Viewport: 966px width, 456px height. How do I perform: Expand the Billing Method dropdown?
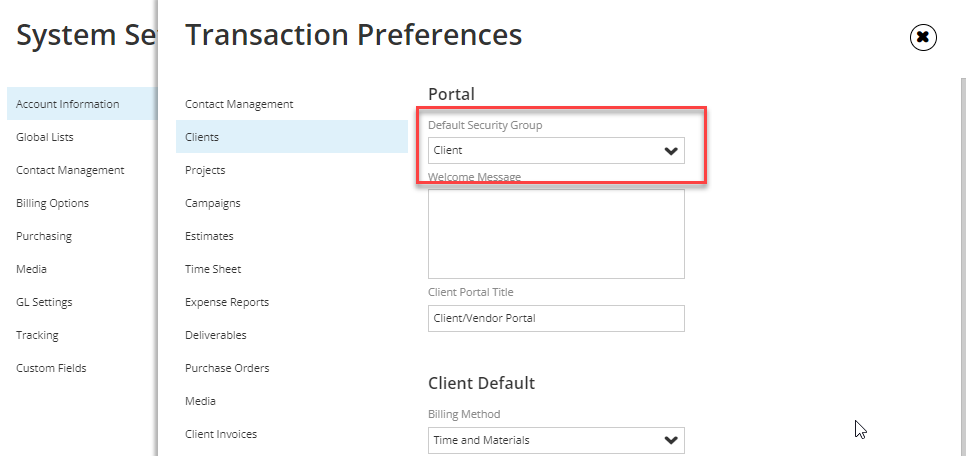(x=556, y=440)
